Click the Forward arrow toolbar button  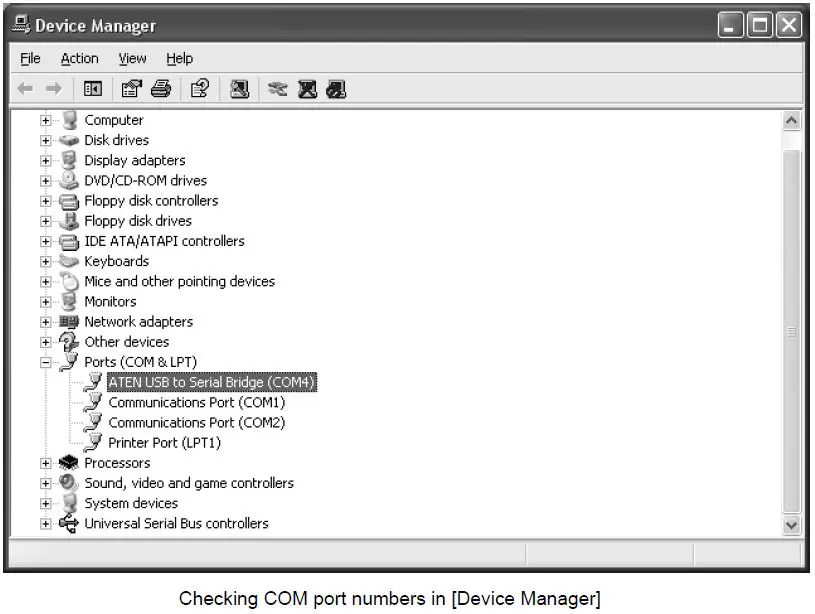54,89
